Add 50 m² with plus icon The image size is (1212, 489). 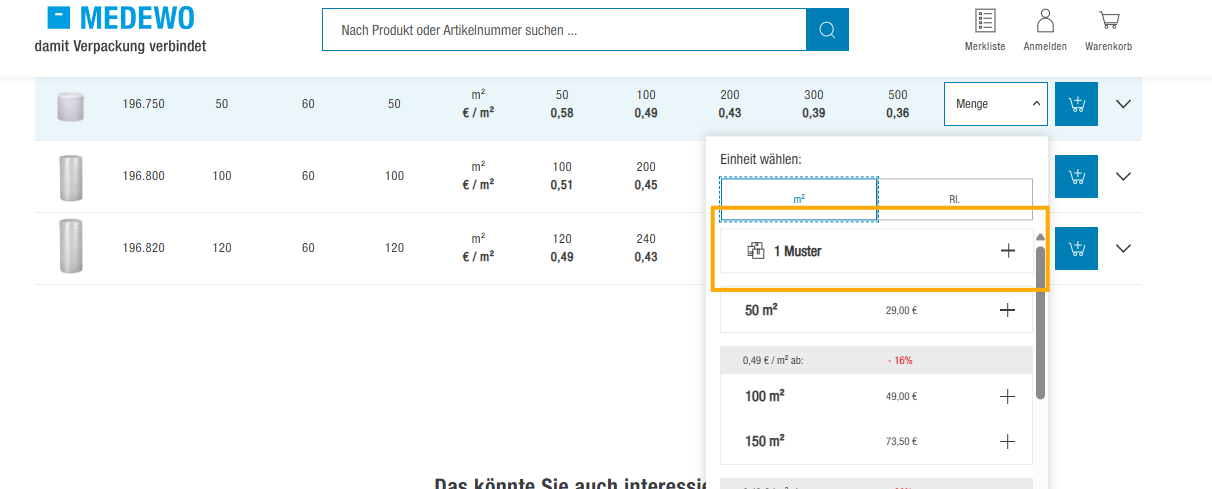(1008, 310)
